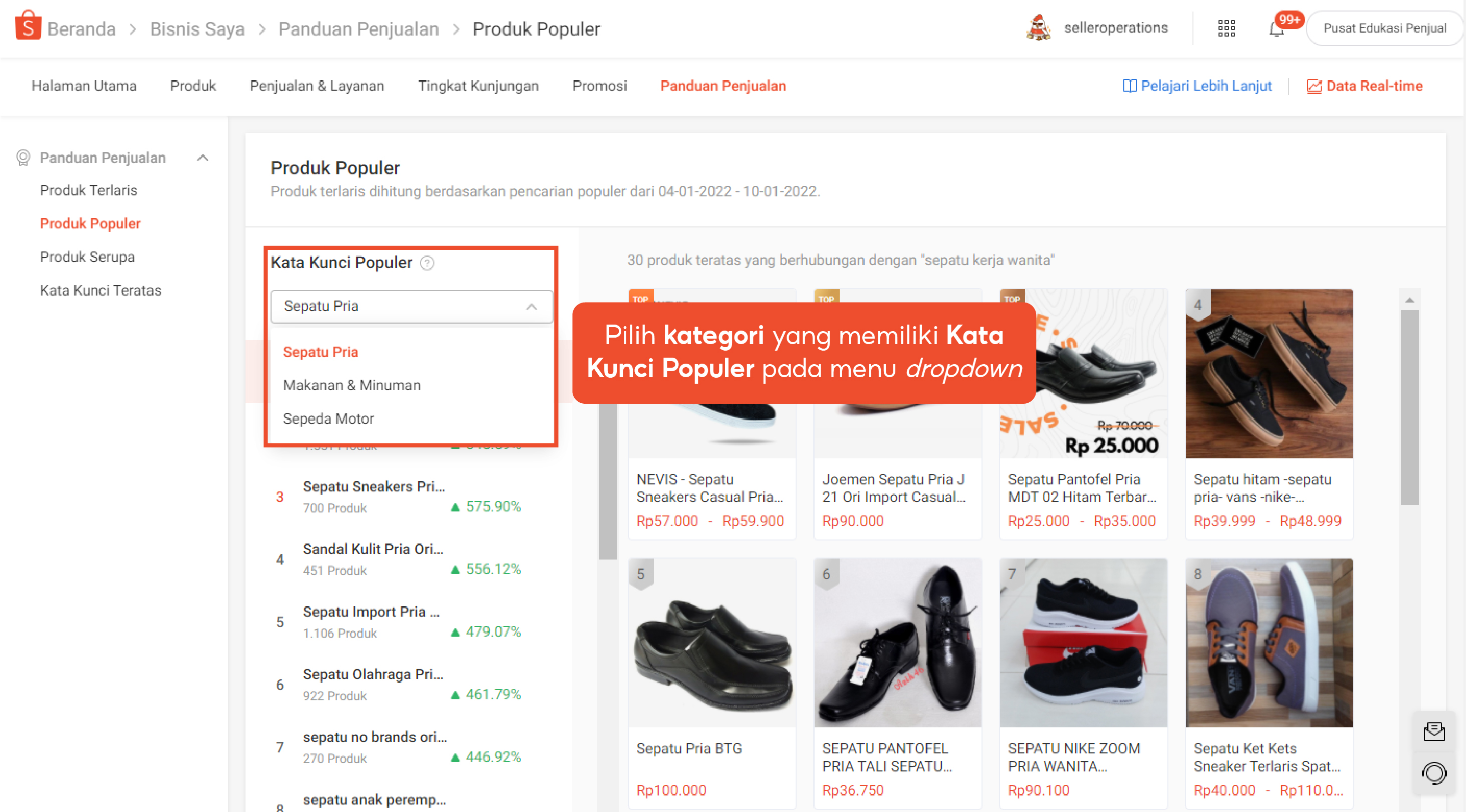Screen dimensions: 1466x812
Task: Open Kata Kunci Teratas in sidebar
Action: [100, 290]
